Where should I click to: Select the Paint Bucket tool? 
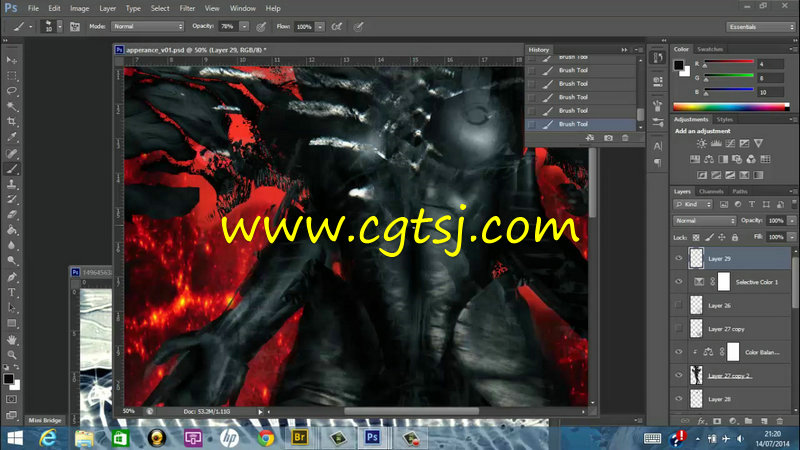pyautogui.click(x=12, y=230)
